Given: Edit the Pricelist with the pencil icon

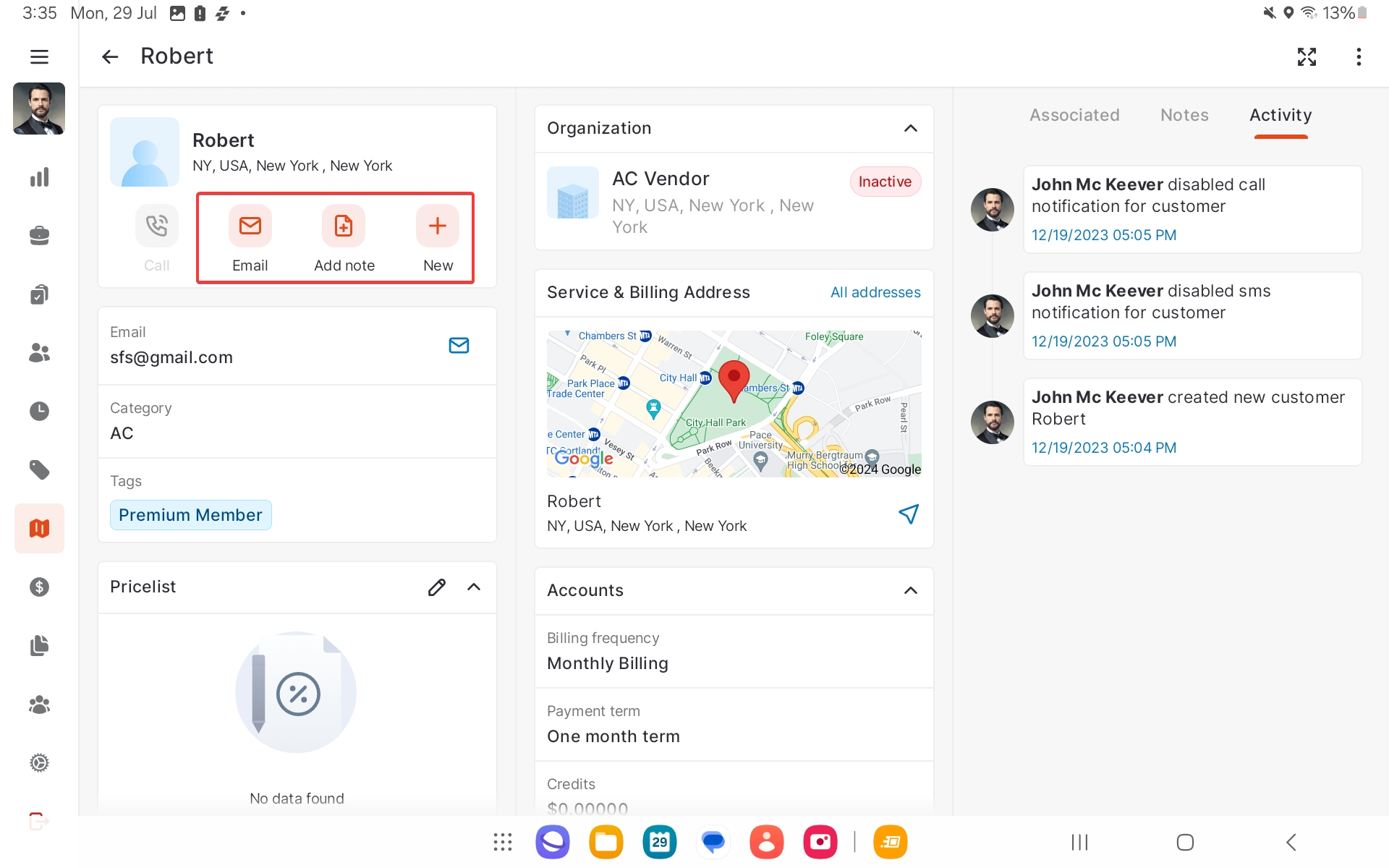Looking at the screenshot, I should (x=436, y=587).
